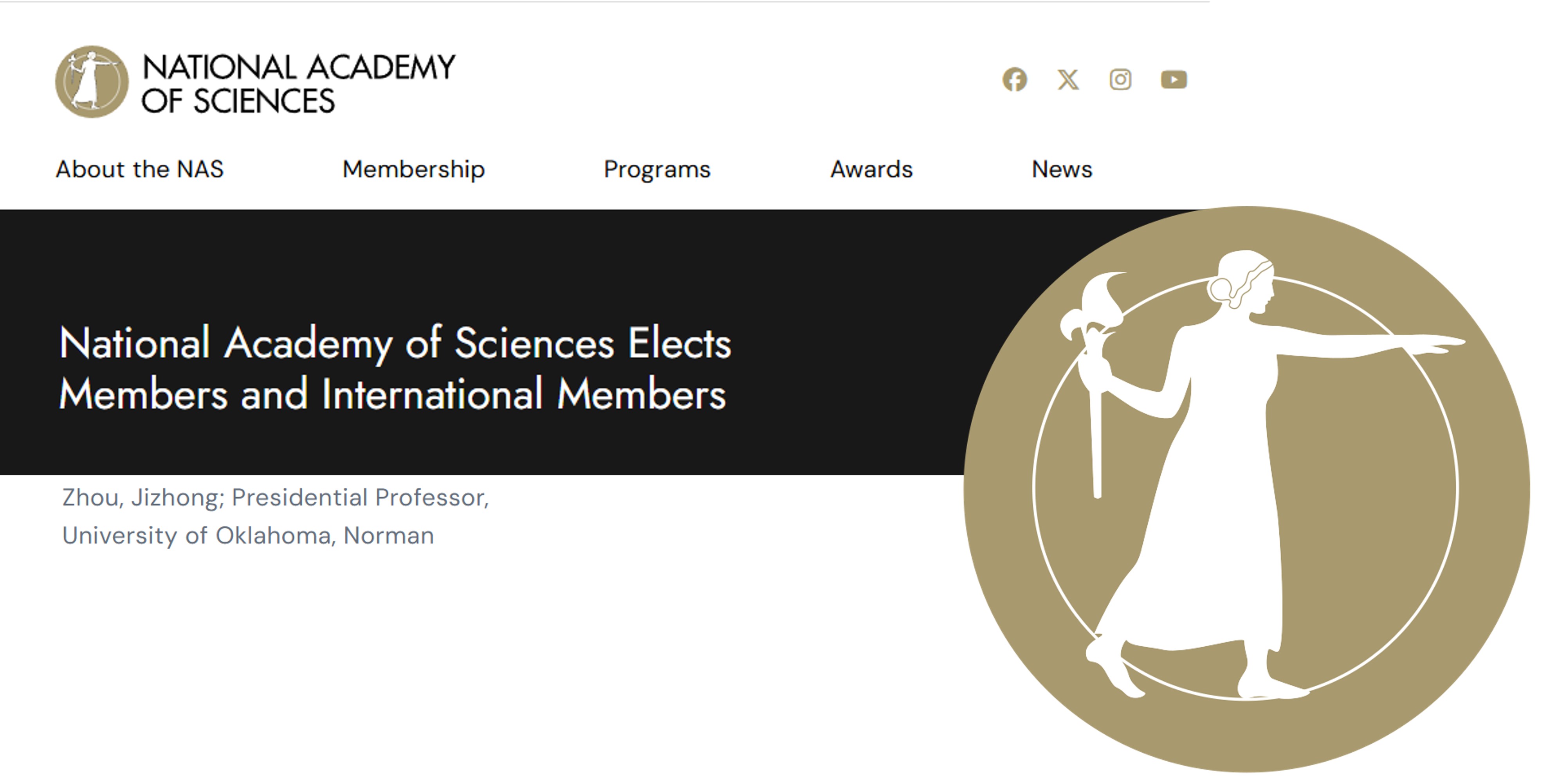1549x784 pixels.
Task: Open the NAS Facebook page icon
Action: click(1014, 79)
